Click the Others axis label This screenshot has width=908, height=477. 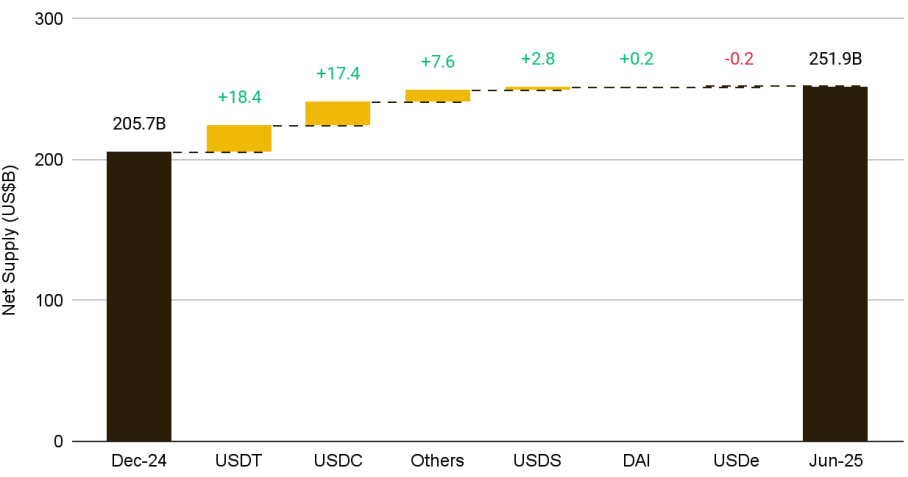438,461
